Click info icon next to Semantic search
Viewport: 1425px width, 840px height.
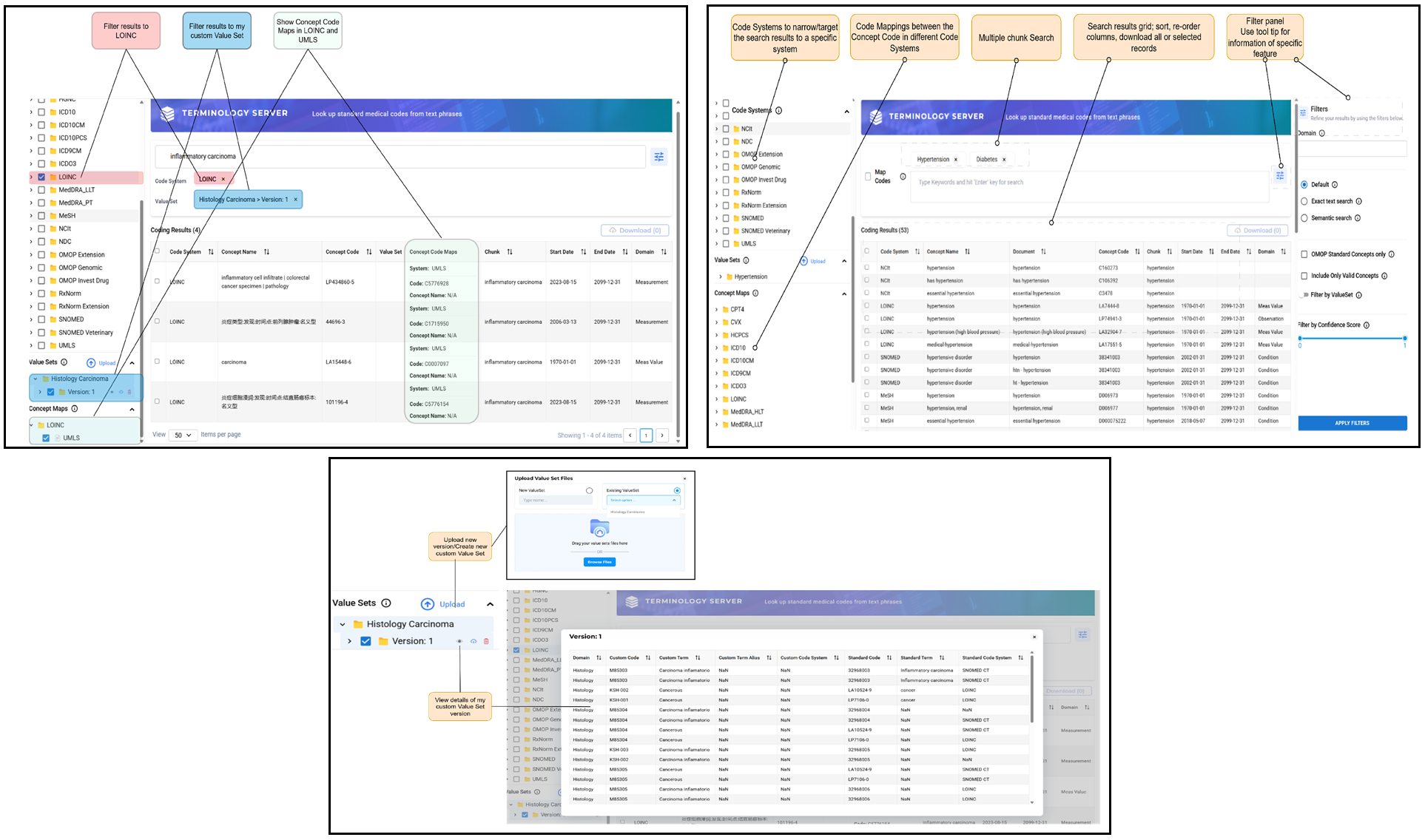click(x=1357, y=218)
